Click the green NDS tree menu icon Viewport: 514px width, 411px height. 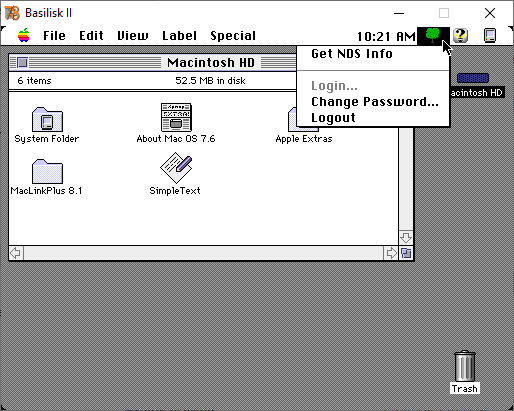point(433,36)
